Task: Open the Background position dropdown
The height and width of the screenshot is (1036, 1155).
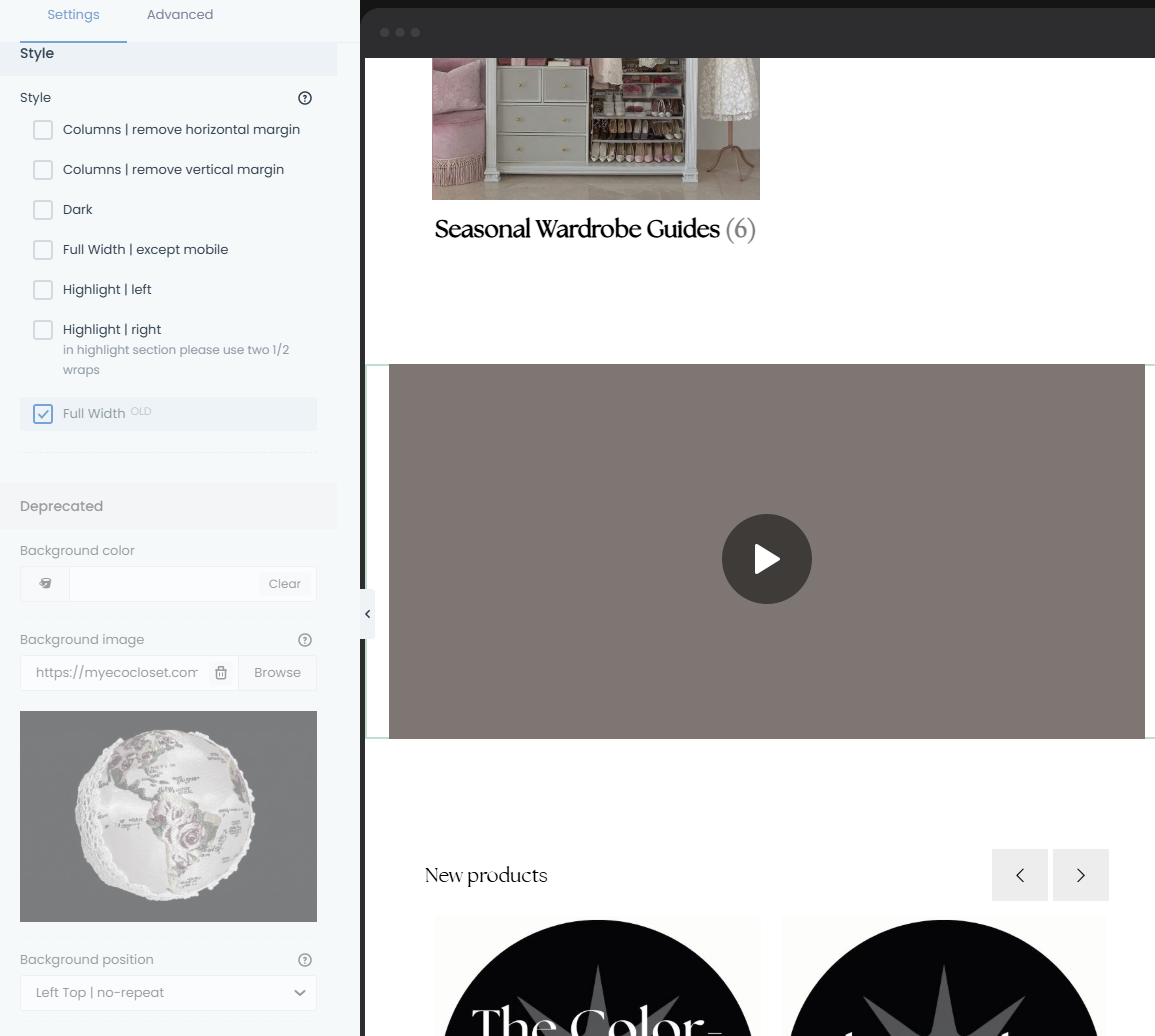Action: (x=168, y=993)
